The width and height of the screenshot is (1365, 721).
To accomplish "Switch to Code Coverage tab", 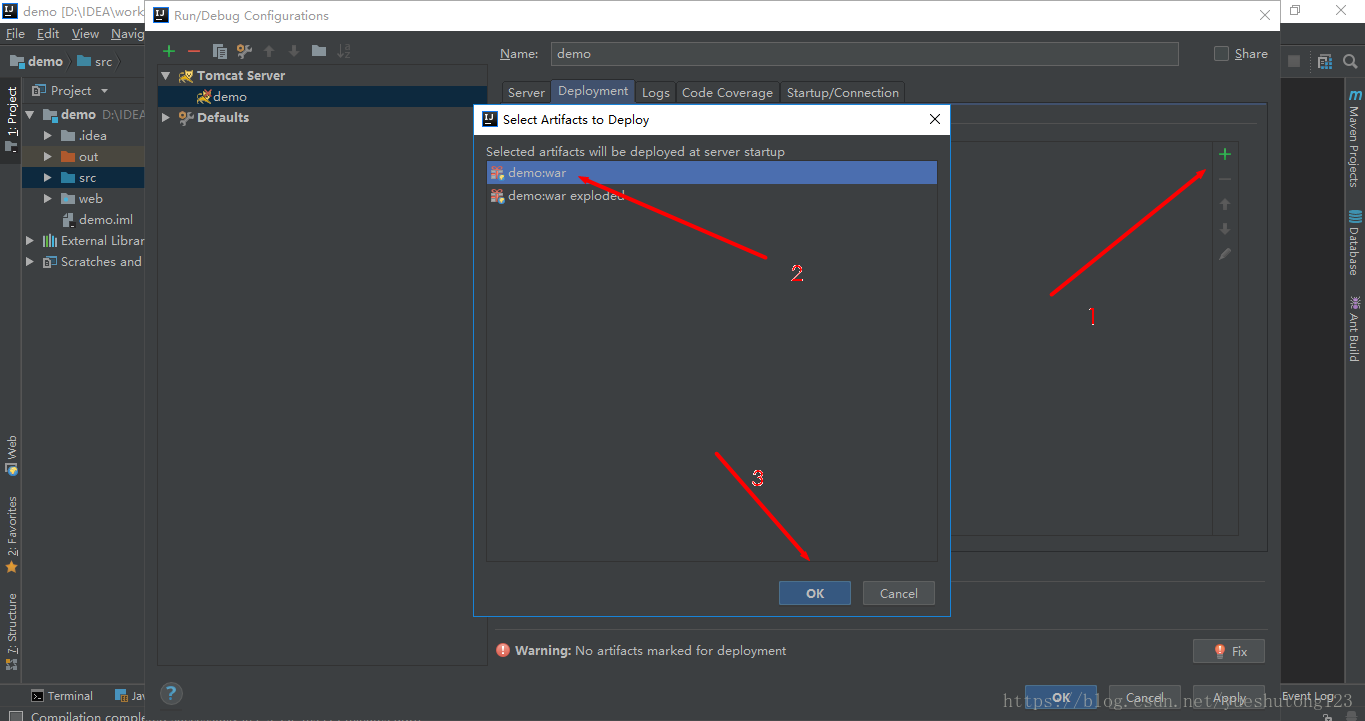I will (x=727, y=92).
